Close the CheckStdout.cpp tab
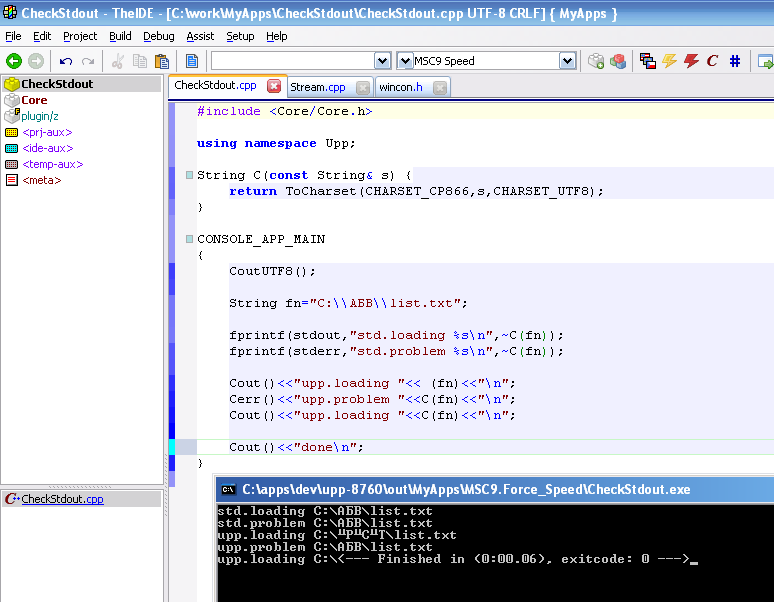 [274, 87]
